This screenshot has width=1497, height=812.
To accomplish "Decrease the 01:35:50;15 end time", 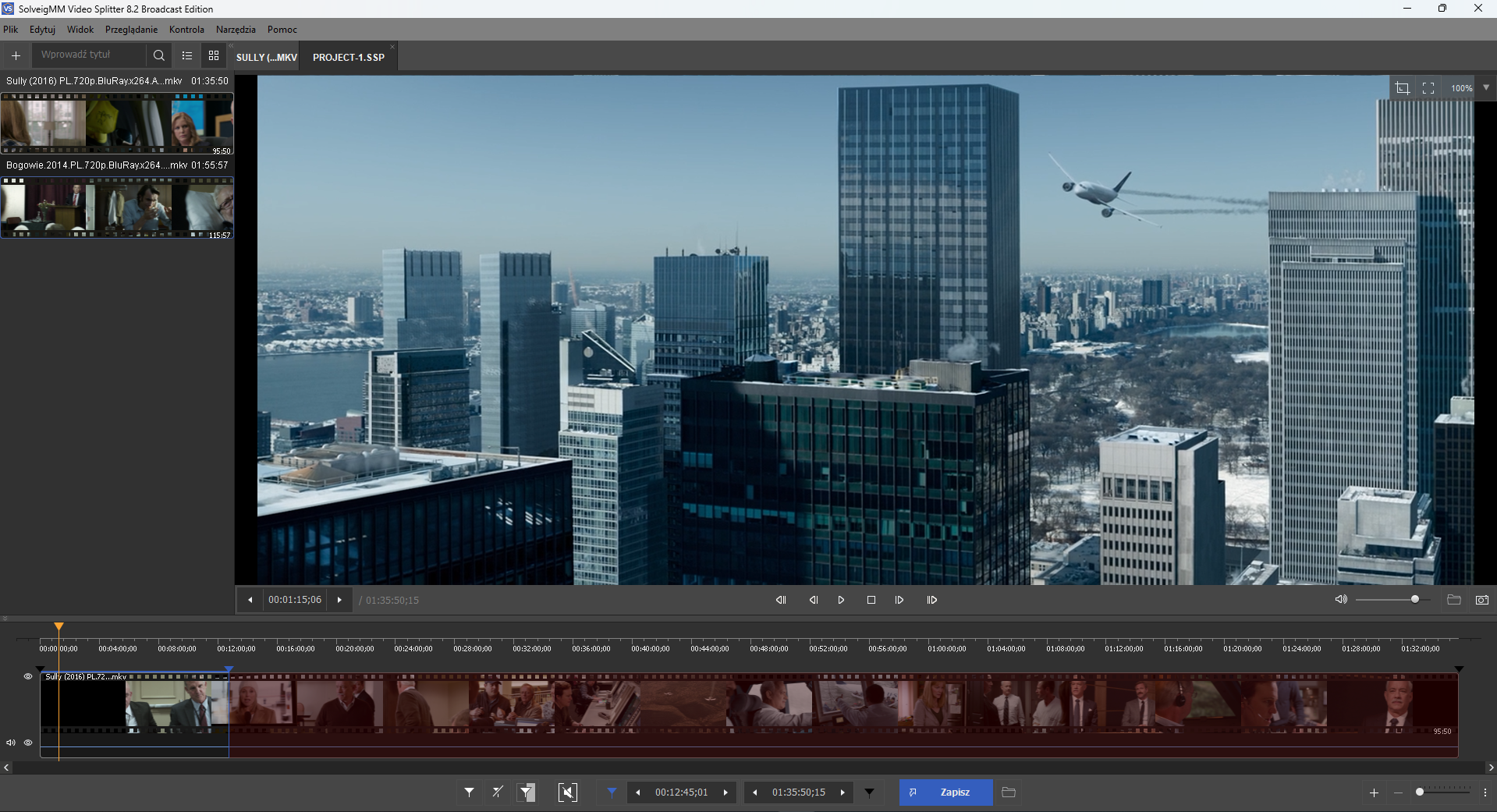I will point(755,792).
